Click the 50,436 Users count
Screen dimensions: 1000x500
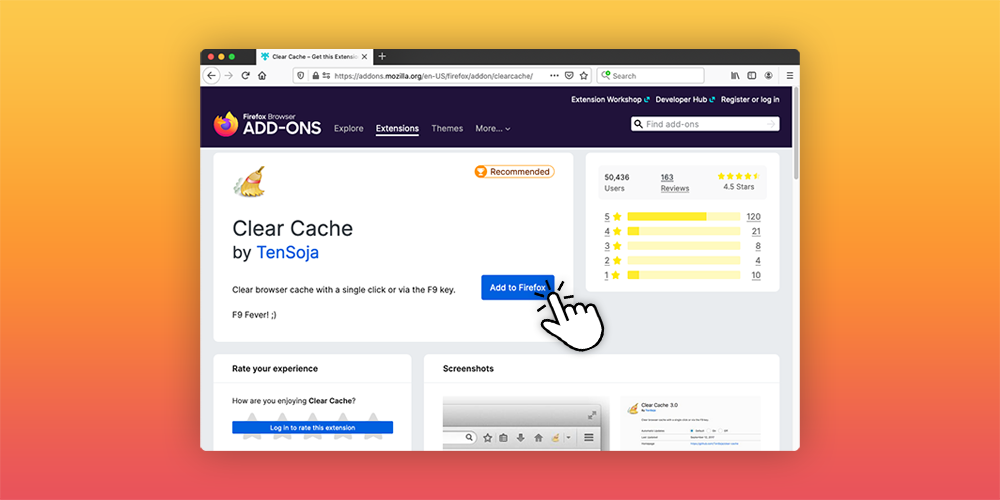coord(617,182)
